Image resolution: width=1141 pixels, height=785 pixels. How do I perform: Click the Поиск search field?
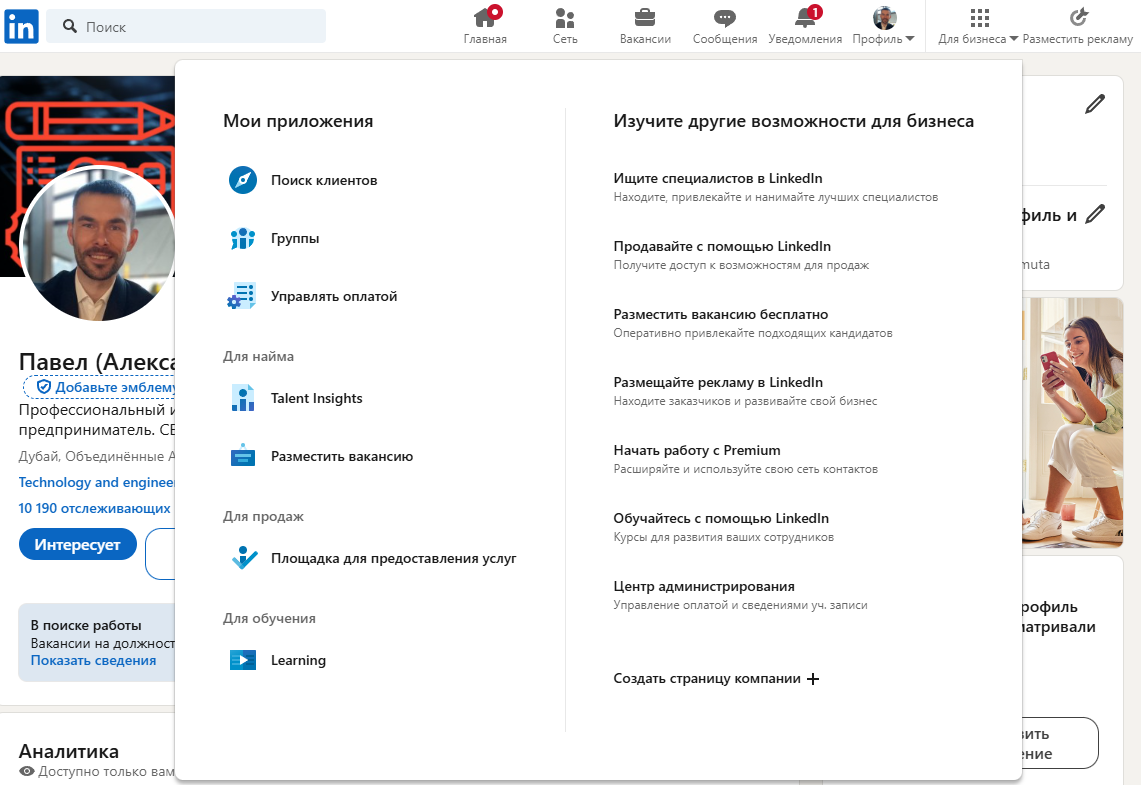(186, 26)
